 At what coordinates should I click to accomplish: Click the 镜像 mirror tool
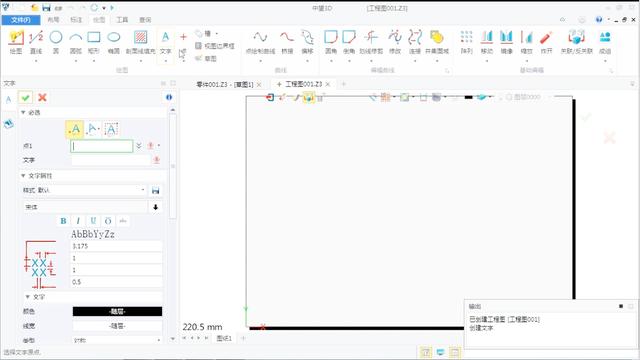click(x=507, y=42)
